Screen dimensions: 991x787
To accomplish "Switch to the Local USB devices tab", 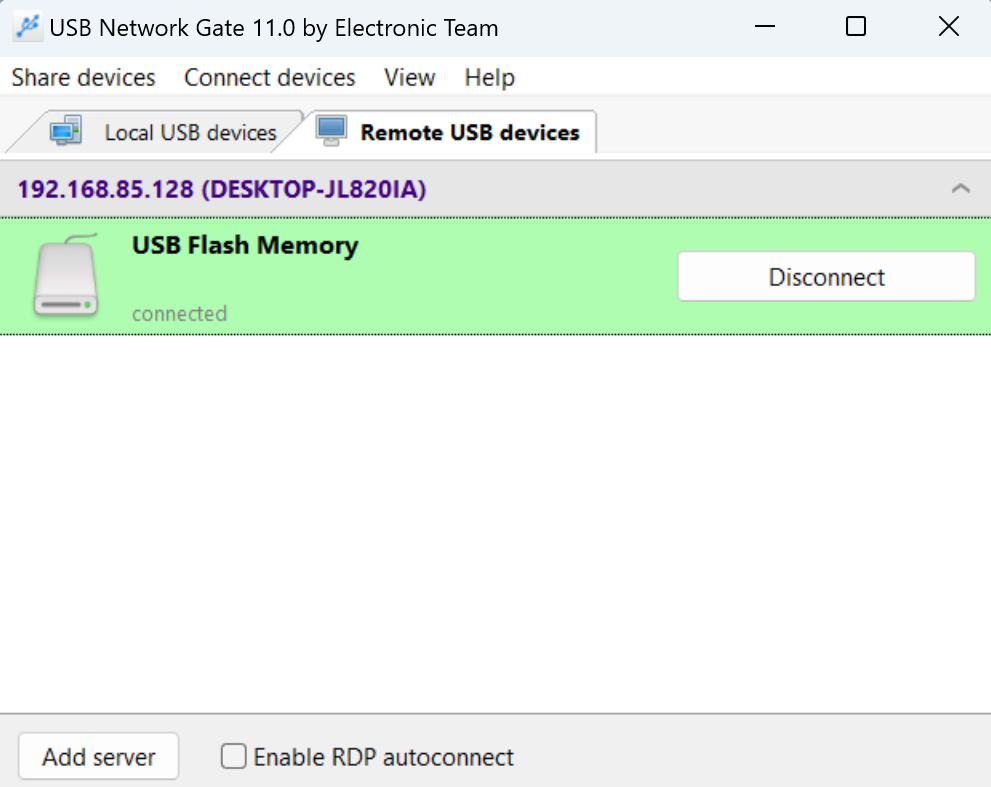I will pyautogui.click(x=189, y=131).
